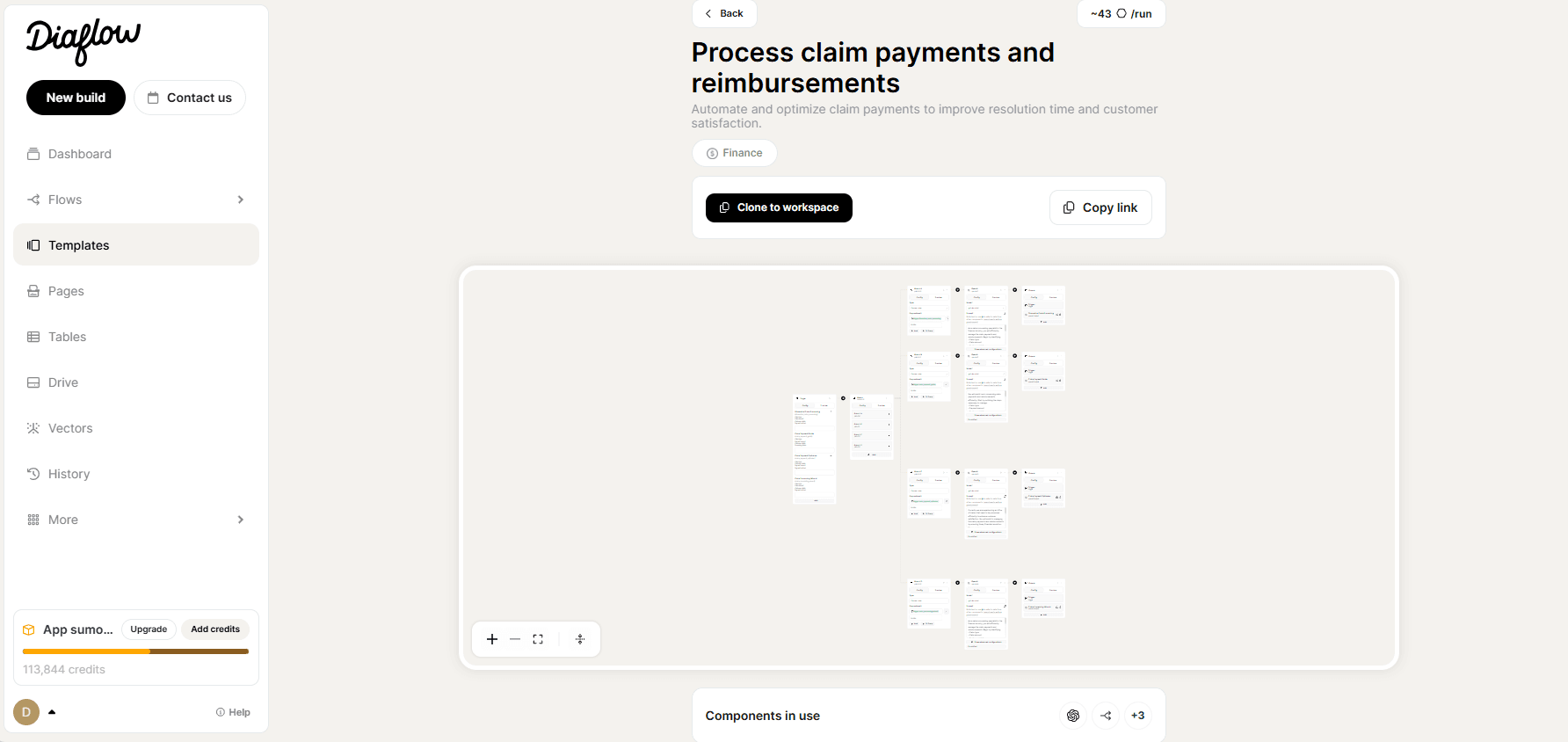
Task: Copy the template link
Action: (1100, 207)
